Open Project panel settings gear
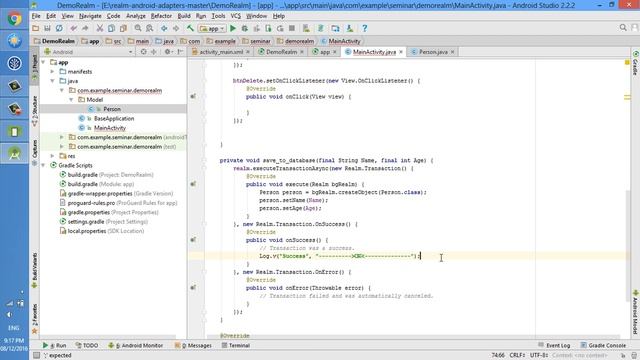The image size is (640, 360). click(167, 52)
